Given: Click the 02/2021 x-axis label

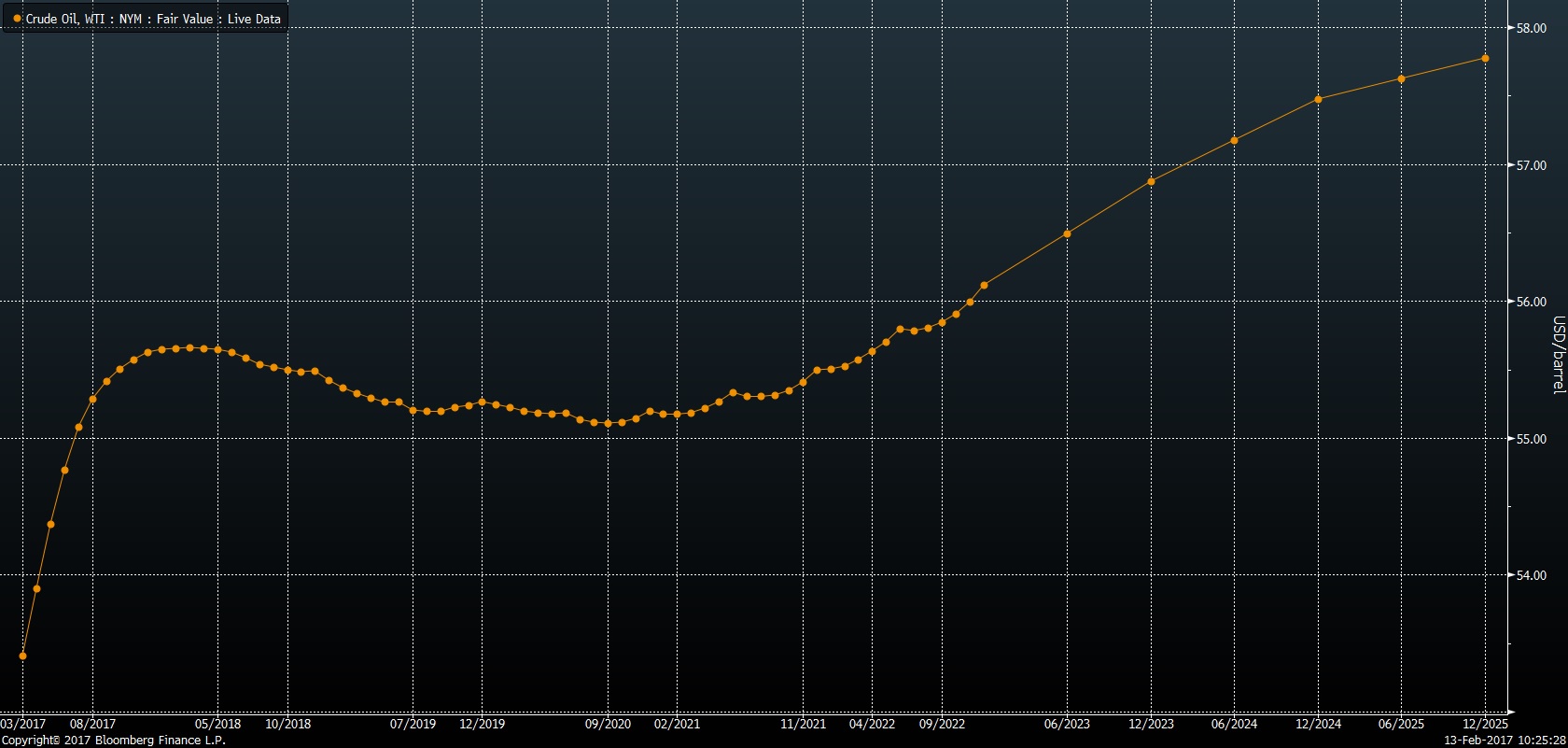Looking at the screenshot, I should click(677, 724).
